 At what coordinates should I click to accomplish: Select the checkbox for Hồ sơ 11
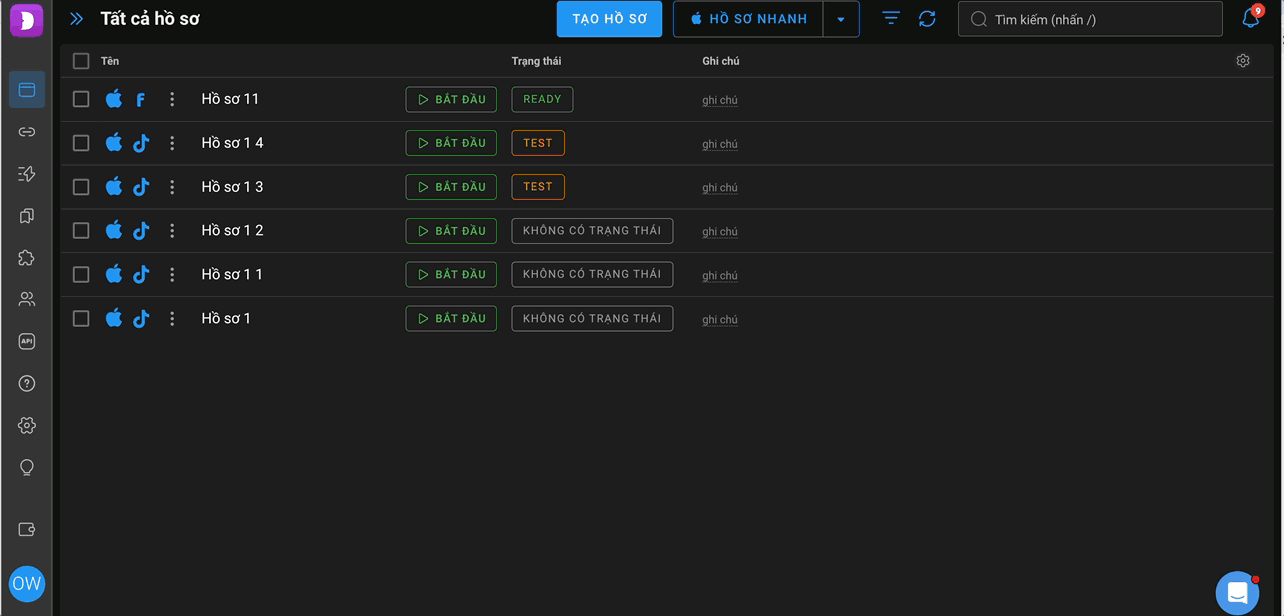[x=81, y=99]
